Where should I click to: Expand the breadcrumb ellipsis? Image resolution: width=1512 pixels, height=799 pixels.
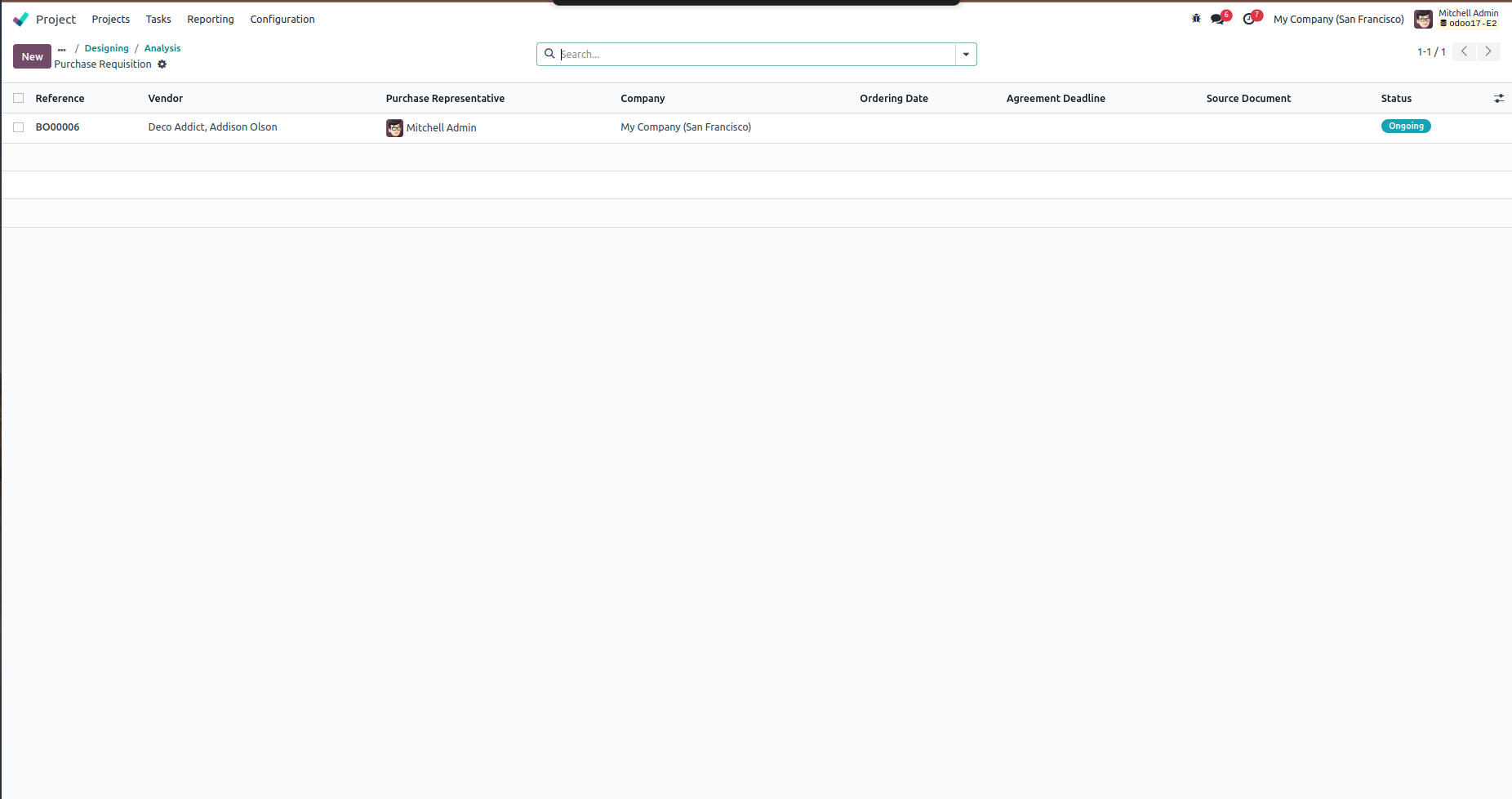click(61, 49)
